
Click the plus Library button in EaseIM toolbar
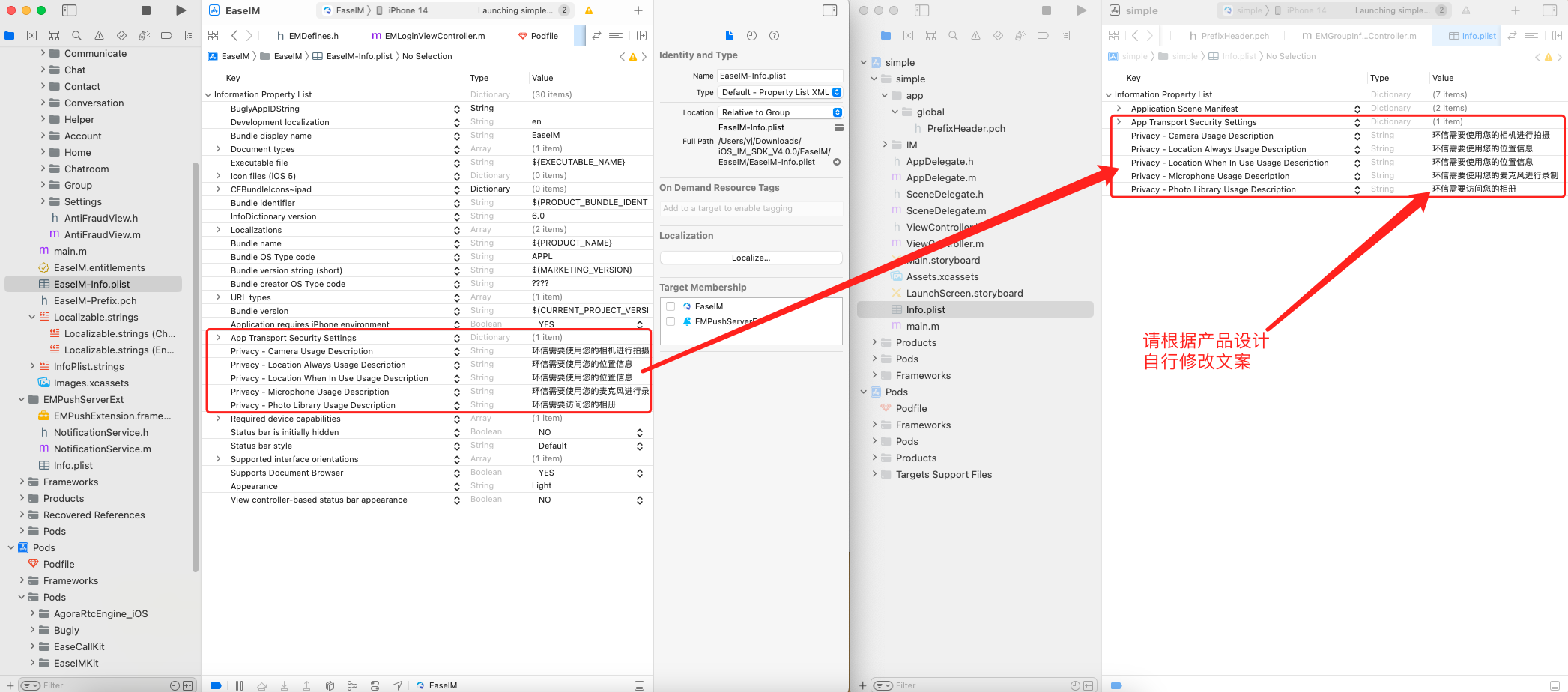tap(638, 10)
